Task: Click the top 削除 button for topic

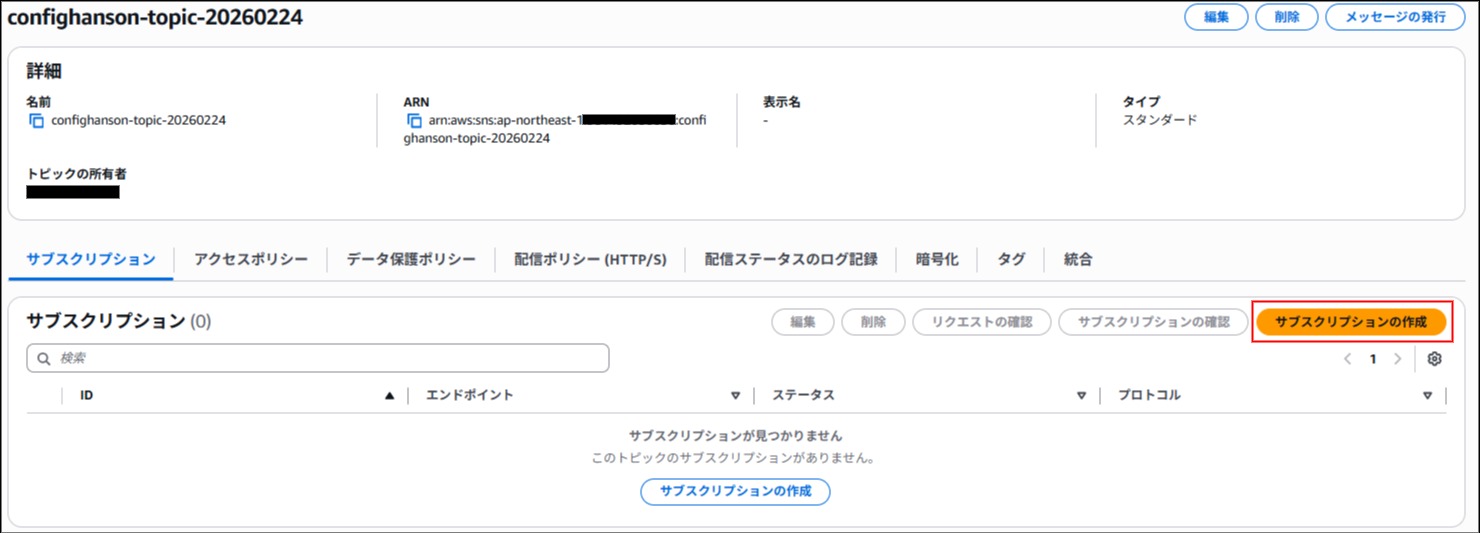Action: coord(1286,17)
